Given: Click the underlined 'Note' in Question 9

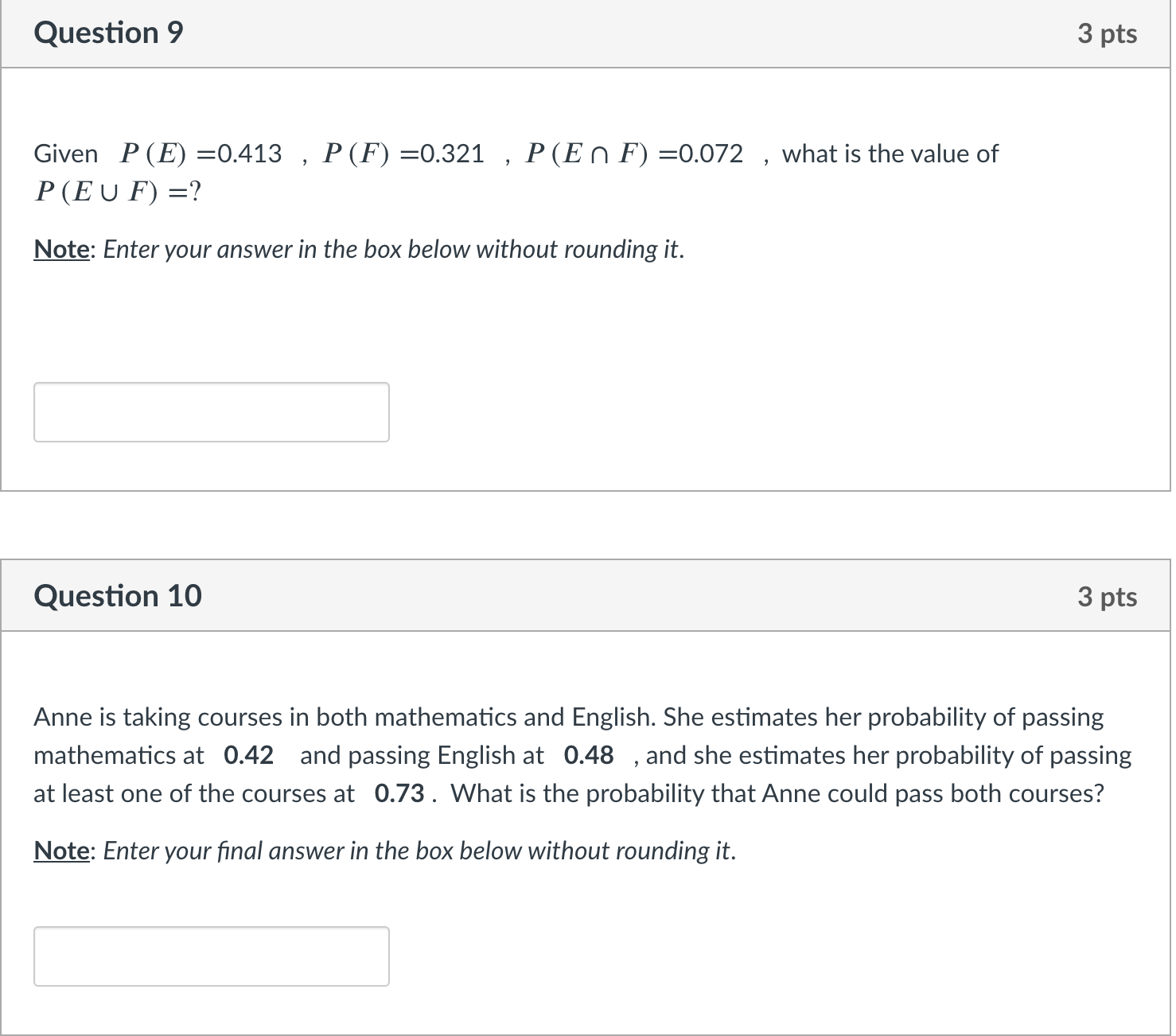Looking at the screenshot, I should (x=62, y=249).
